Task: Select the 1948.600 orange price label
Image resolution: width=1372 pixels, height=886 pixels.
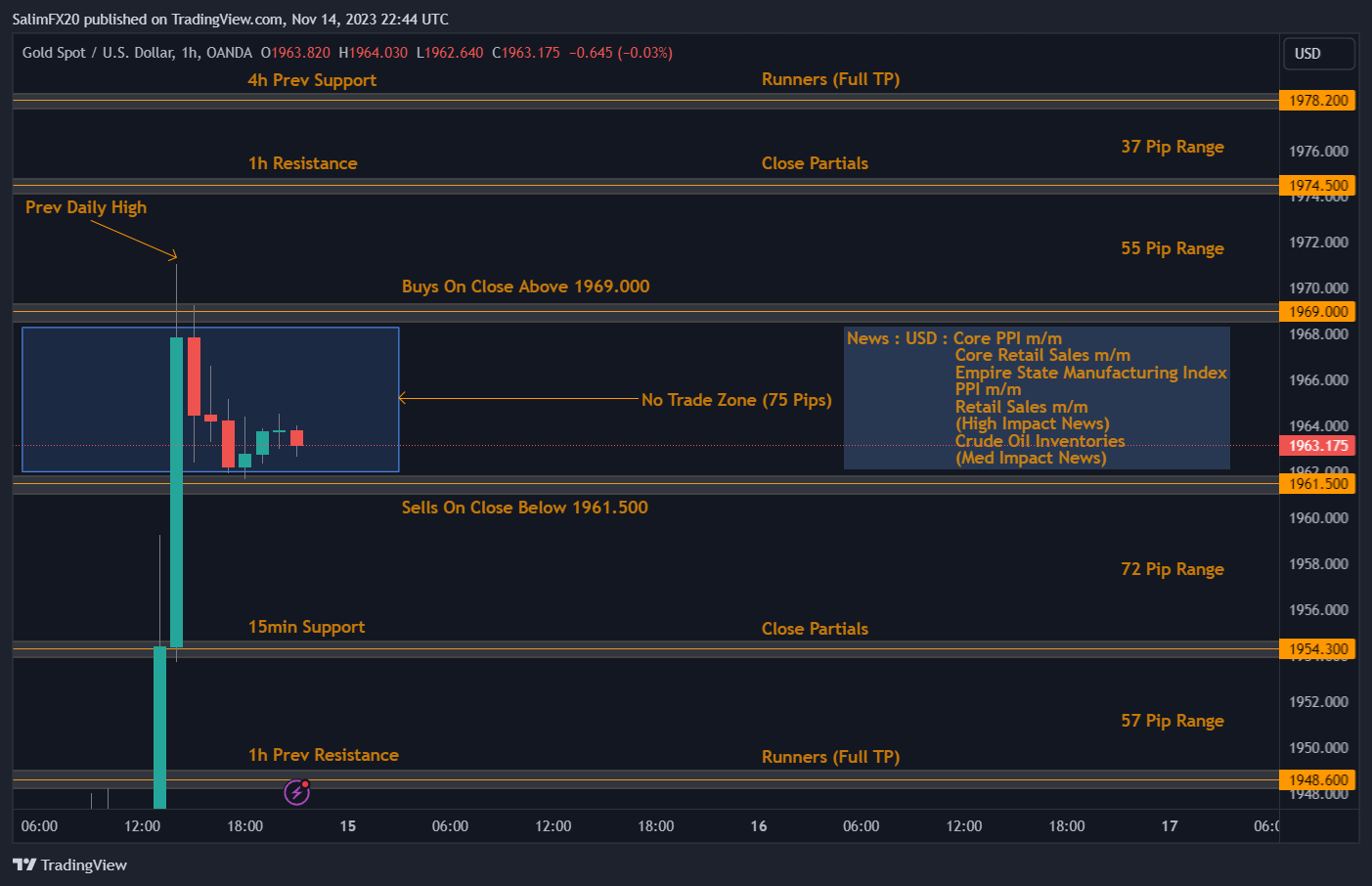Action: coord(1317,780)
